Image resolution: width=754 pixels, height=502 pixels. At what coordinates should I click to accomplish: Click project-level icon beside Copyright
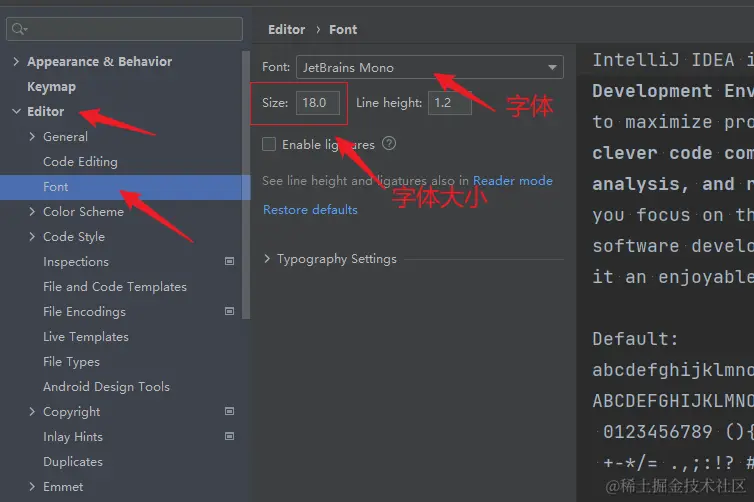(229, 412)
